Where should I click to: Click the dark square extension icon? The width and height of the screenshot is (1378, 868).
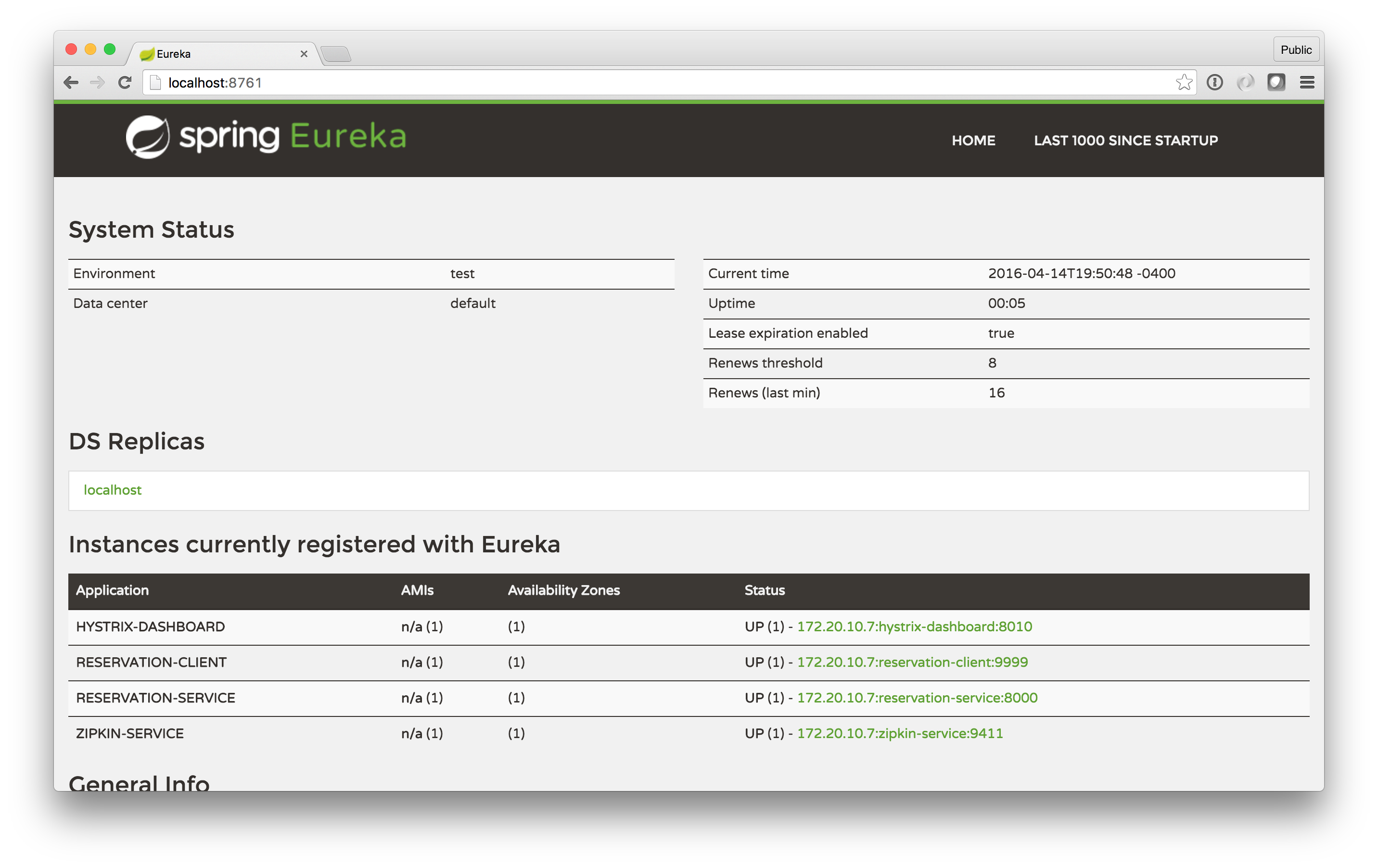click(x=1276, y=83)
